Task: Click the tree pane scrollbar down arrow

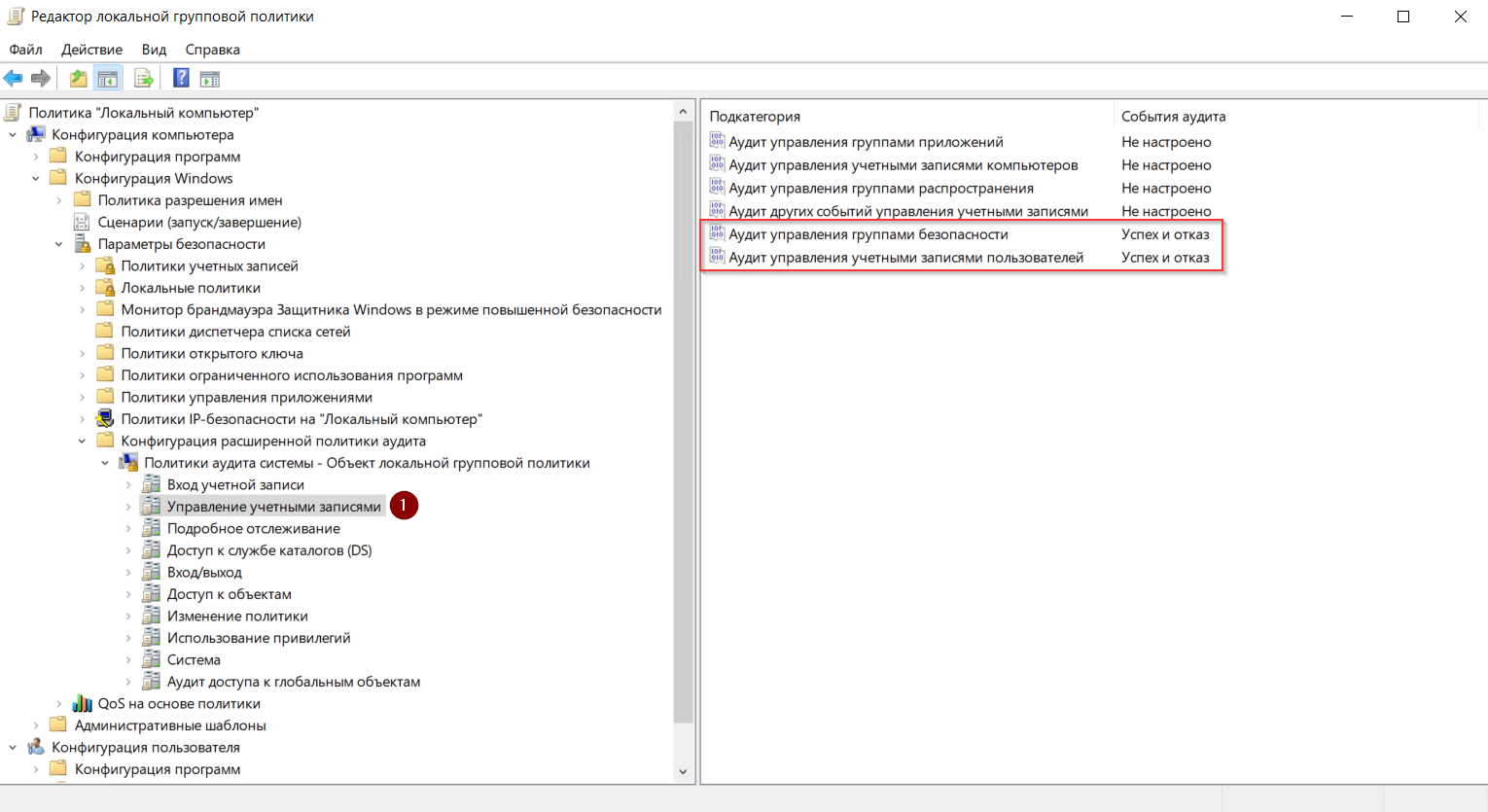Action: (x=683, y=772)
